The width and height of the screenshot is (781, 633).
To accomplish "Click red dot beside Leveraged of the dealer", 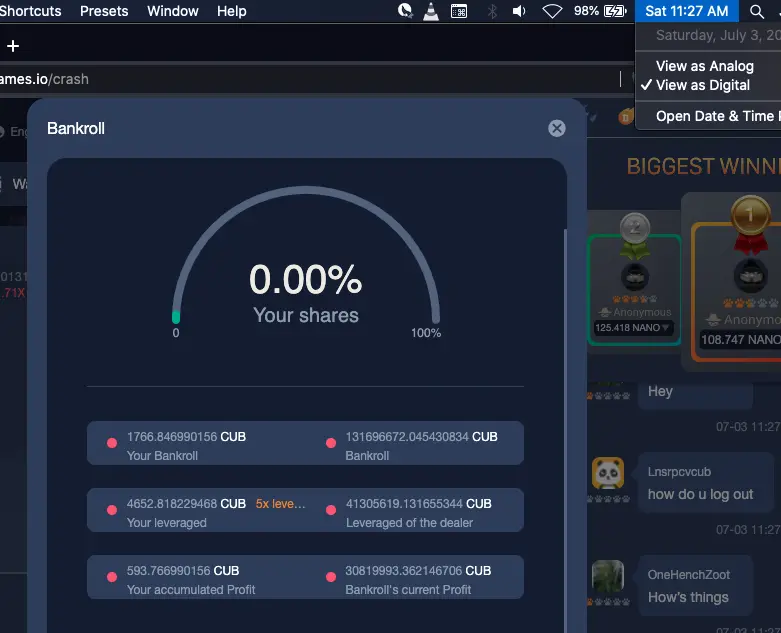I will click(x=331, y=510).
